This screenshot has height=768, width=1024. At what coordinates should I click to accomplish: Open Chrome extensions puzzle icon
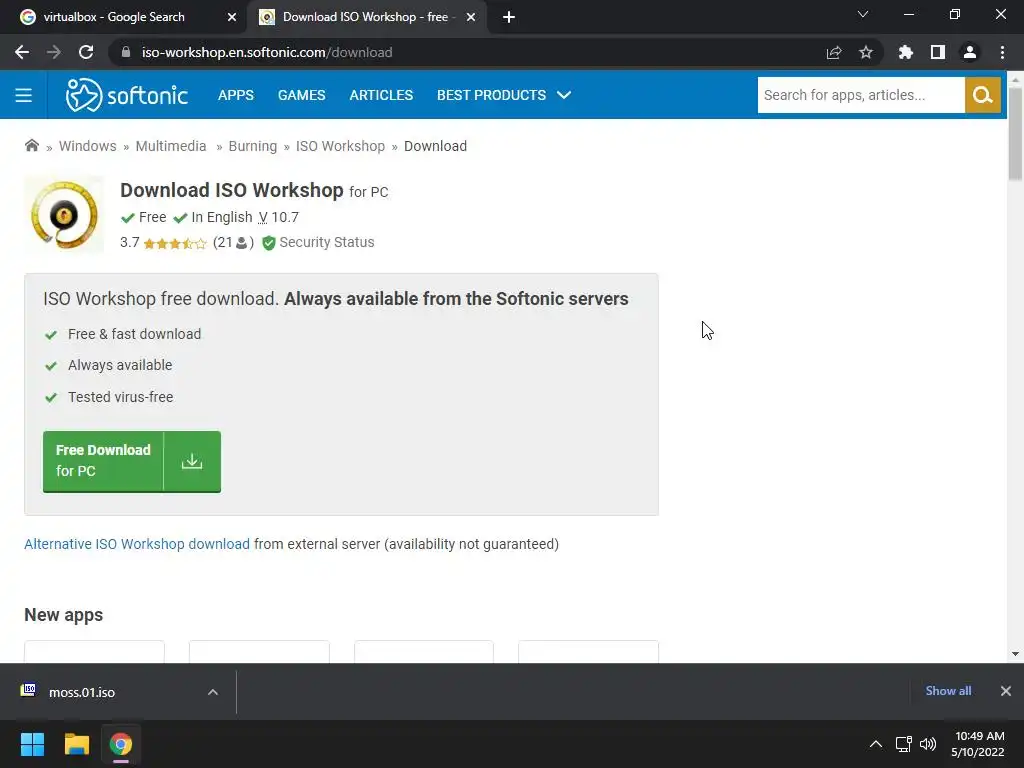point(906,52)
